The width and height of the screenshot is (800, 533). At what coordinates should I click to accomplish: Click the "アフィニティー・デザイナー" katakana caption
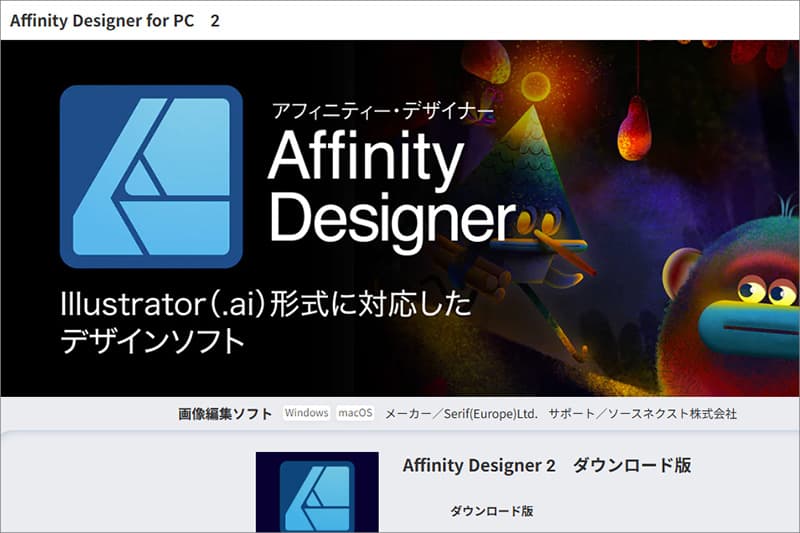(x=383, y=111)
